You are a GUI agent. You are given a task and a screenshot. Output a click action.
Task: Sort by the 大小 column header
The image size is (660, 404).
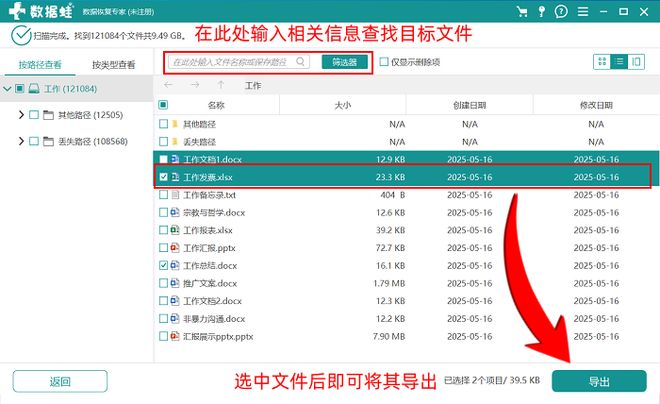coord(343,105)
